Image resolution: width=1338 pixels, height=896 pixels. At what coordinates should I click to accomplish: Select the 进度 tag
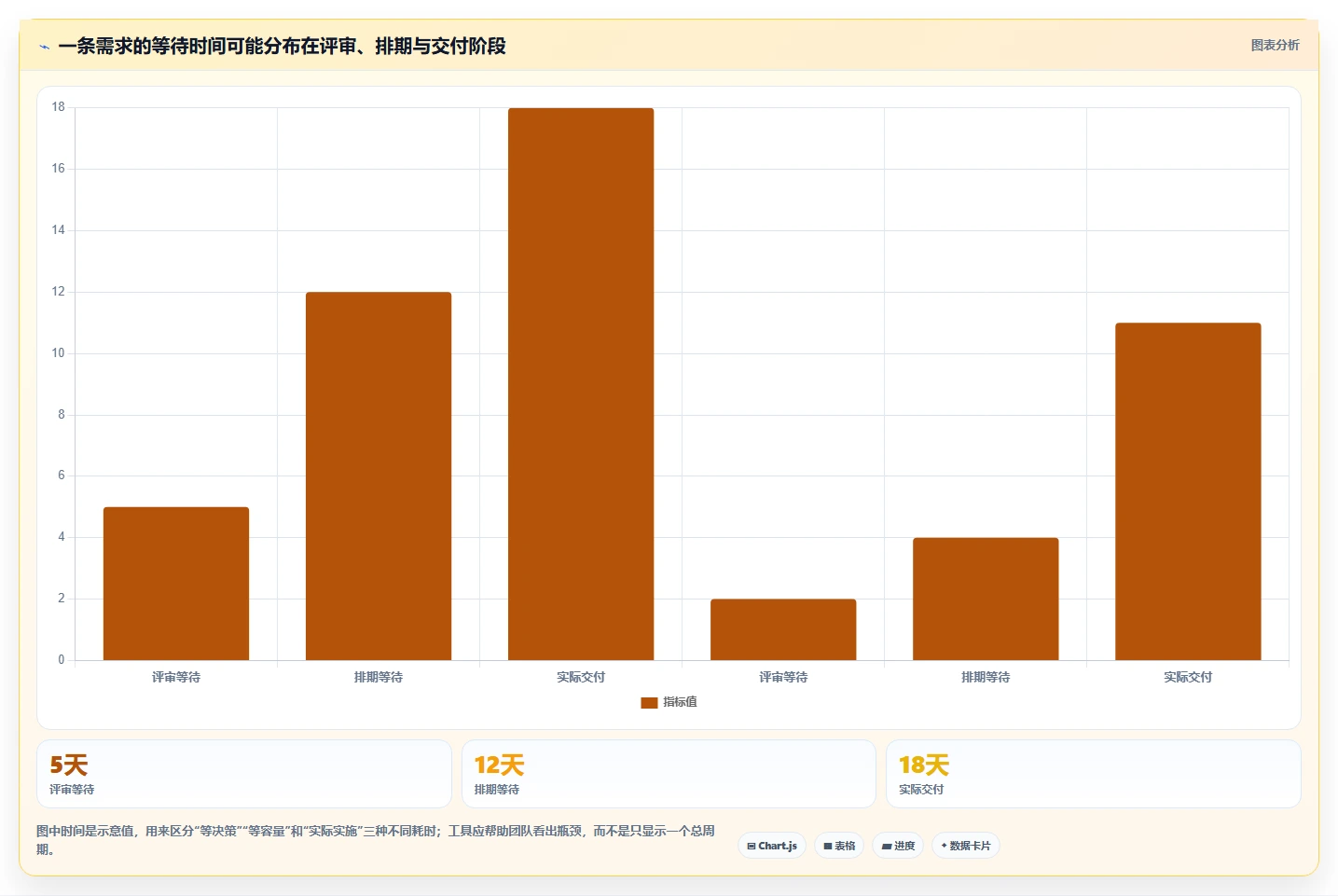click(898, 846)
